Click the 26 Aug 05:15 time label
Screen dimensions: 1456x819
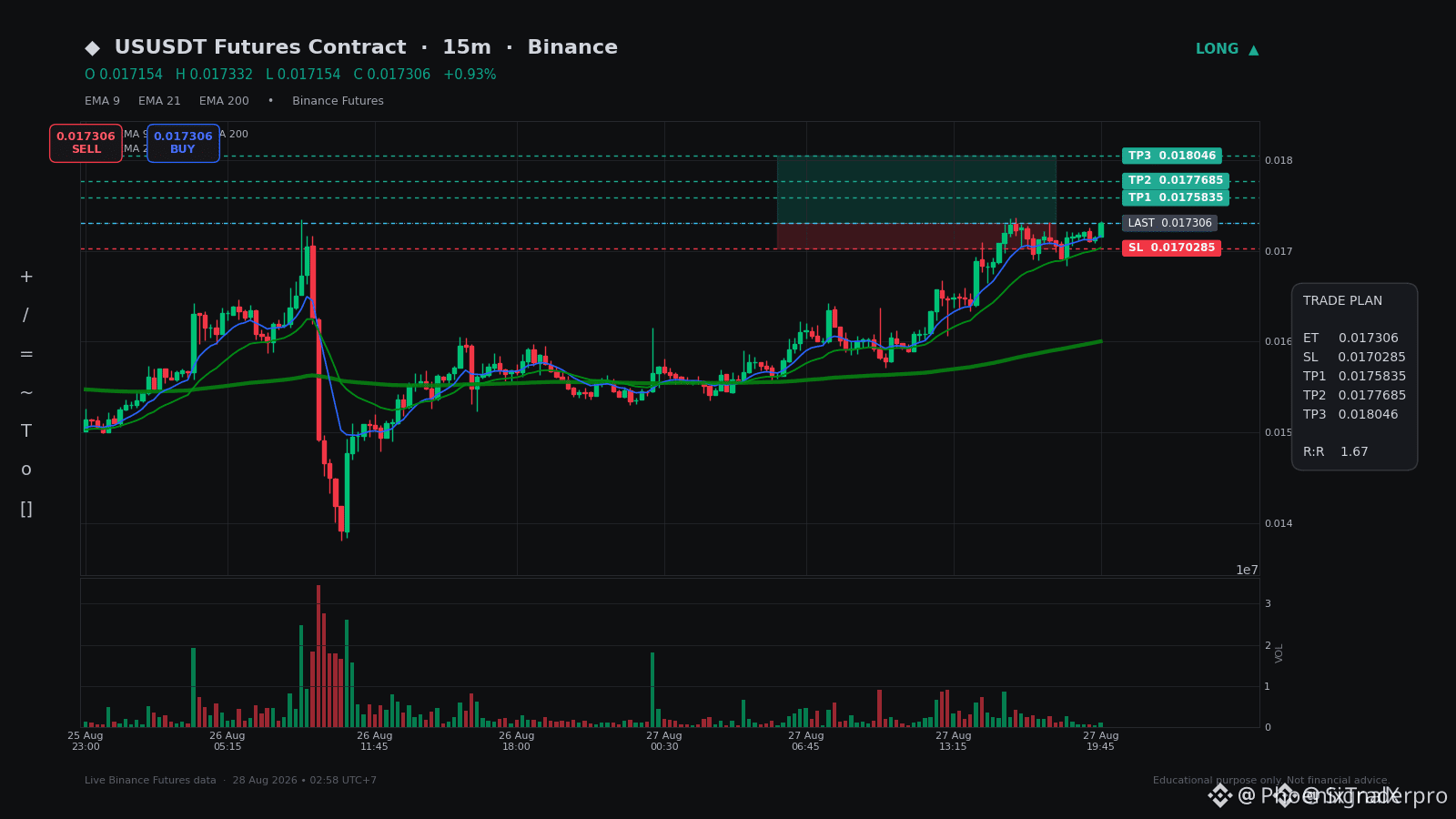point(227,742)
